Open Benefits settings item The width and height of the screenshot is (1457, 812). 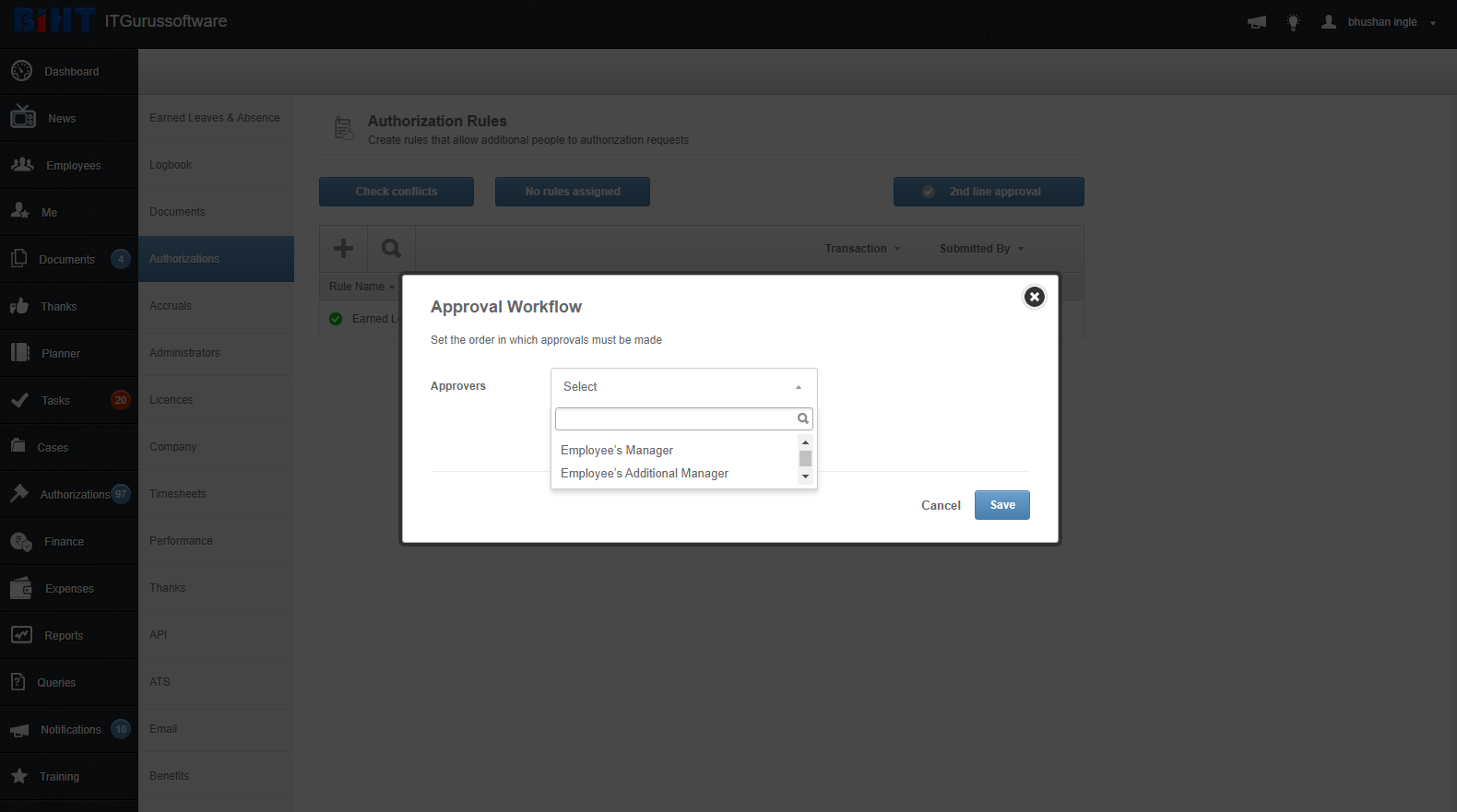[216, 775]
